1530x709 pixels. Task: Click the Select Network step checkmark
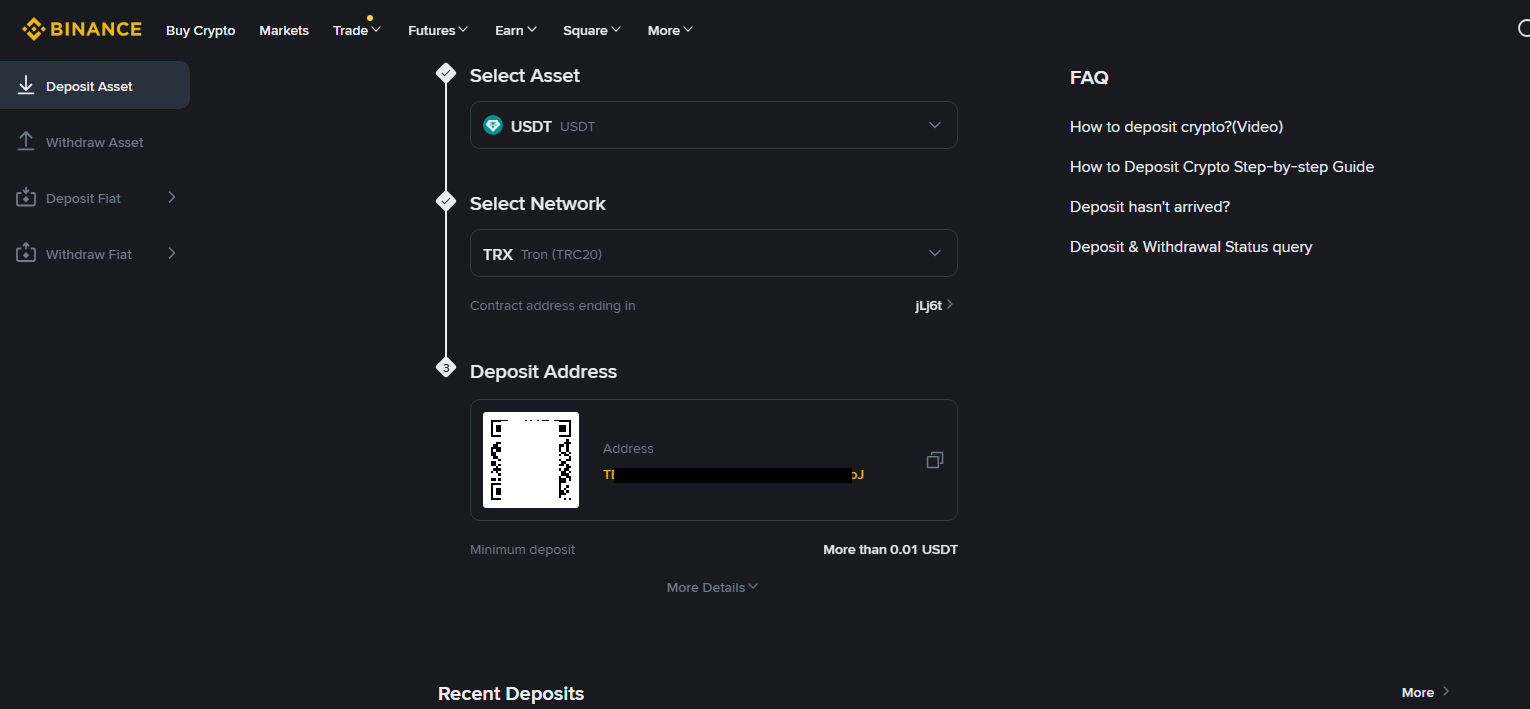click(x=446, y=201)
